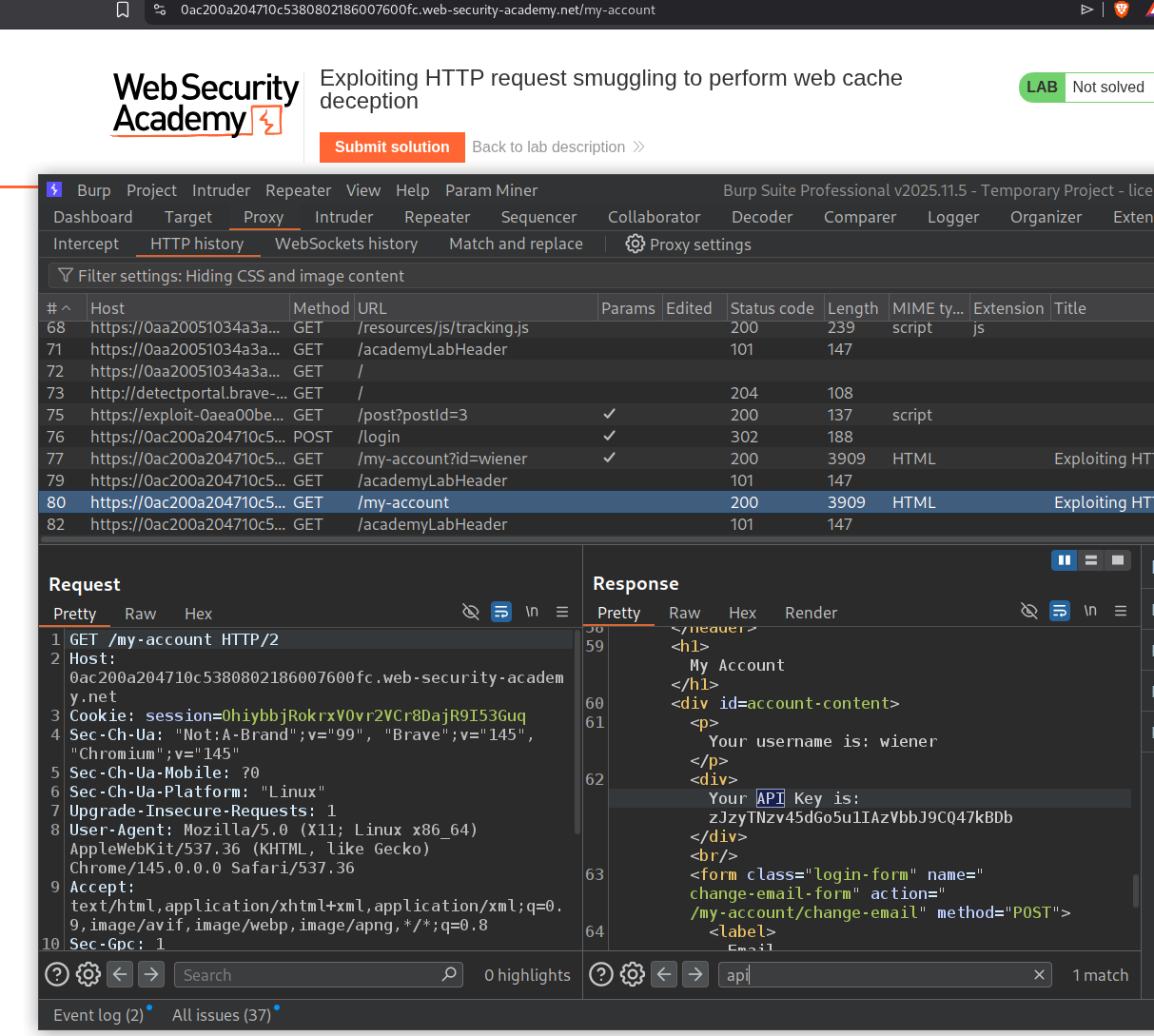Toggle word wrap in Request panel
Image resolution: width=1154 pixels, height=1036 pixels.
tap(501, 612)
